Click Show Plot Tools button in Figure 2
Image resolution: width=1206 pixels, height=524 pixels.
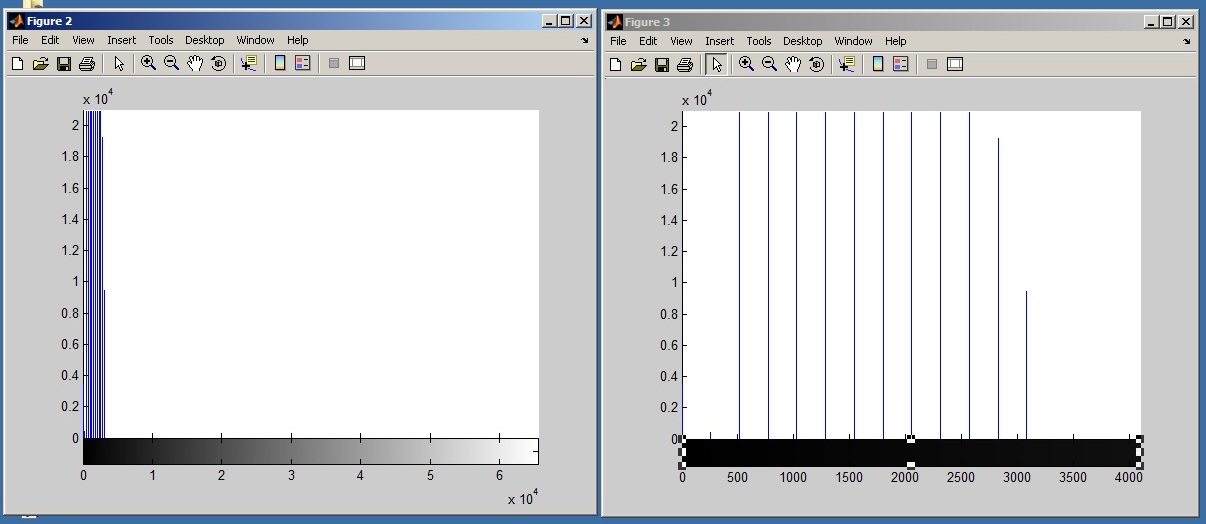tap(357, 63)
